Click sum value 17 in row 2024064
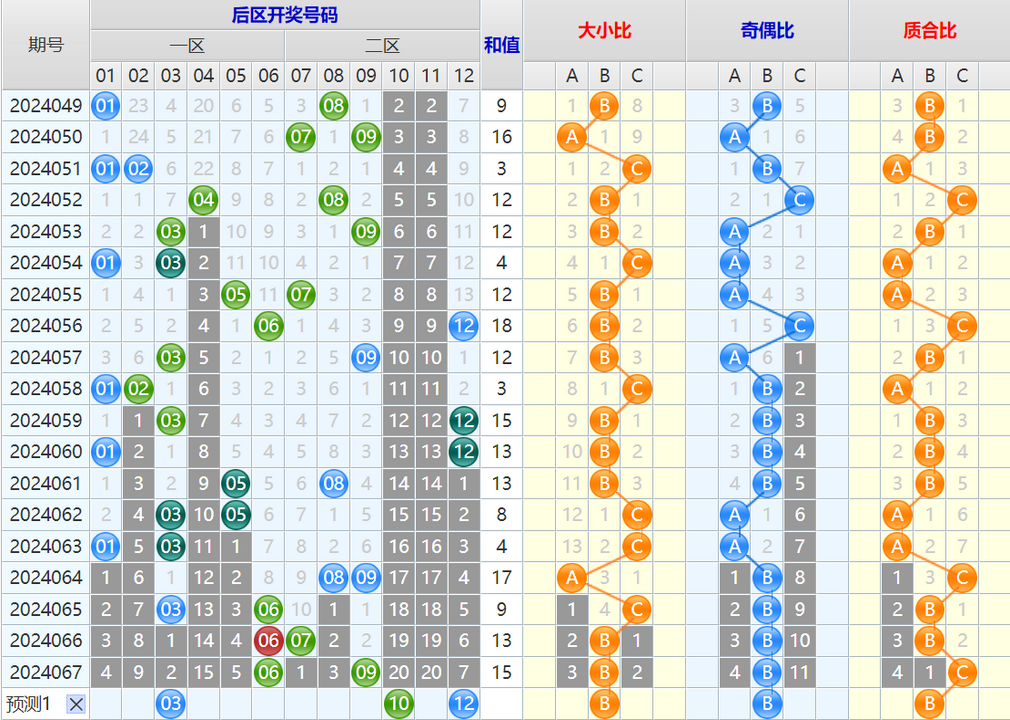 (x=501, y=578)
